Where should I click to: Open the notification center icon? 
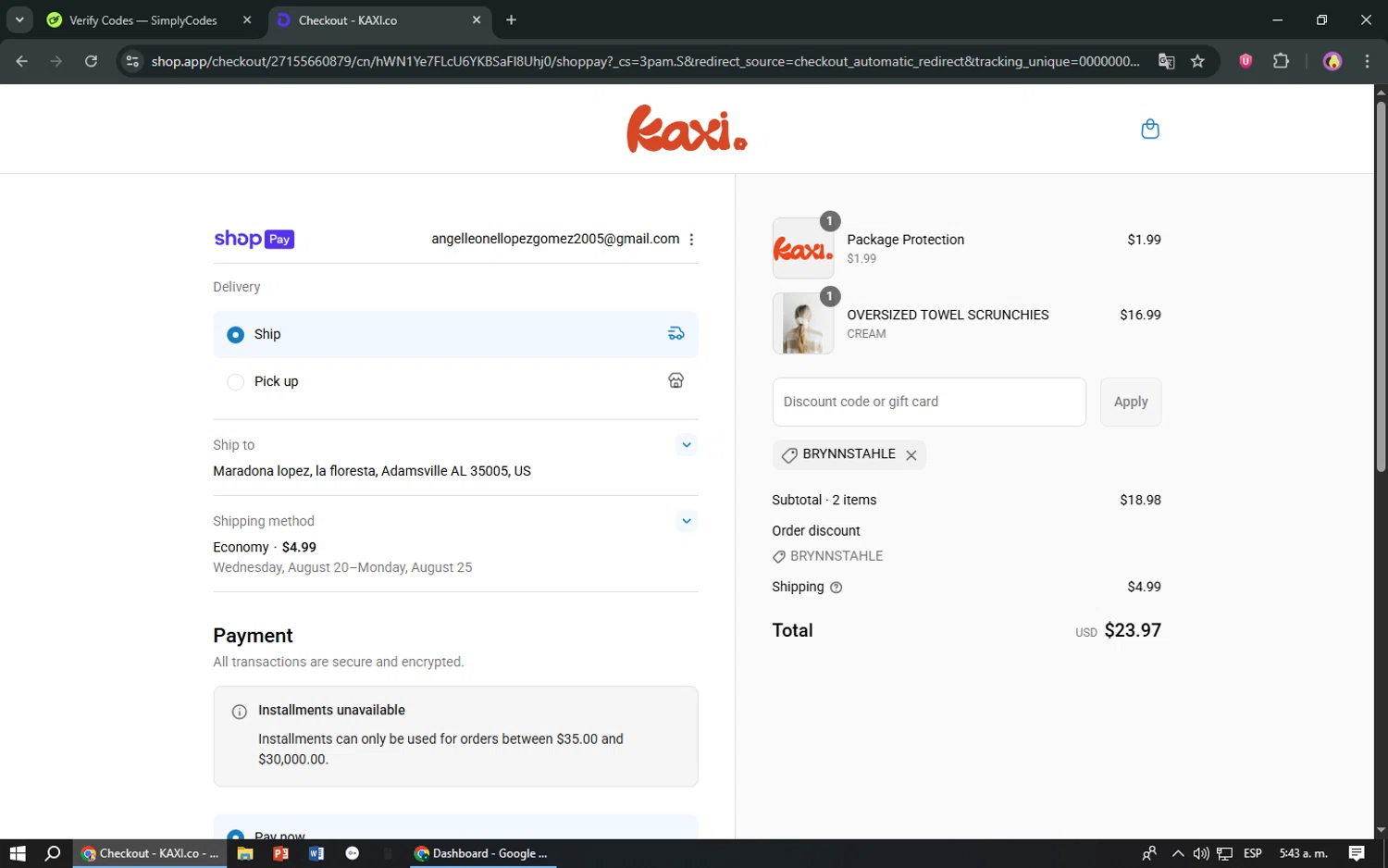[1357, 853]
